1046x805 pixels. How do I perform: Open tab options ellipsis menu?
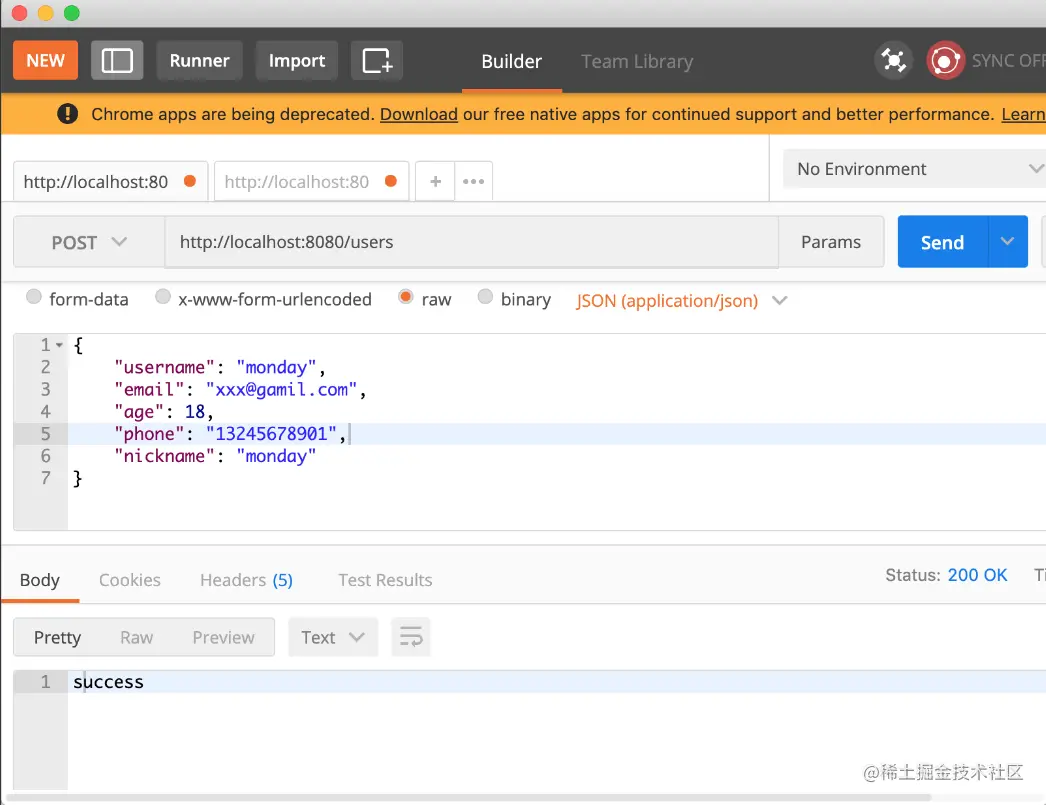pyautogui.click(x=474, y=181)
